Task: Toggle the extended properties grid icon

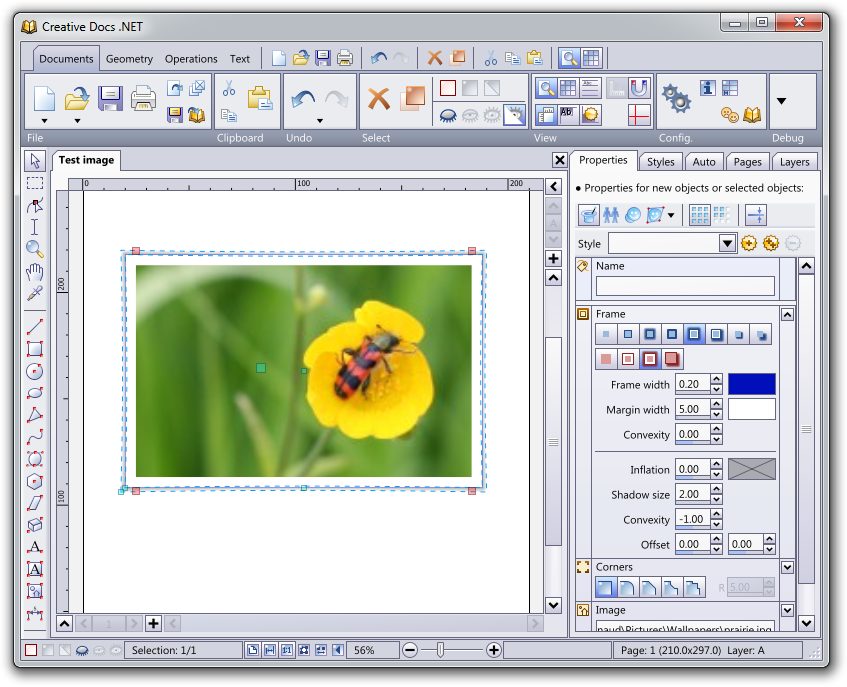Action: pos(700,215)
